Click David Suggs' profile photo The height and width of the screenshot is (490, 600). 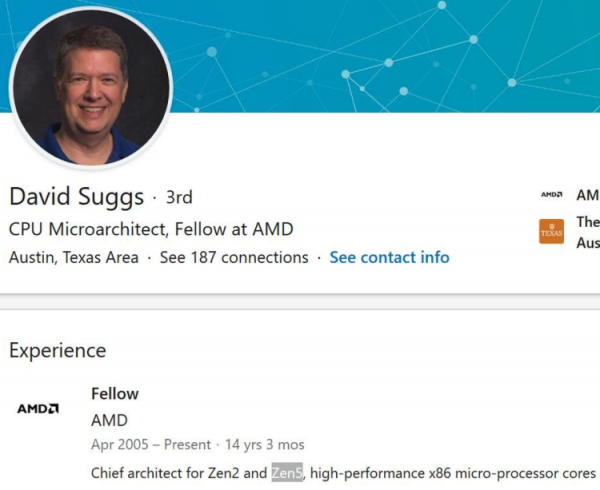click(x=91, y=88)
